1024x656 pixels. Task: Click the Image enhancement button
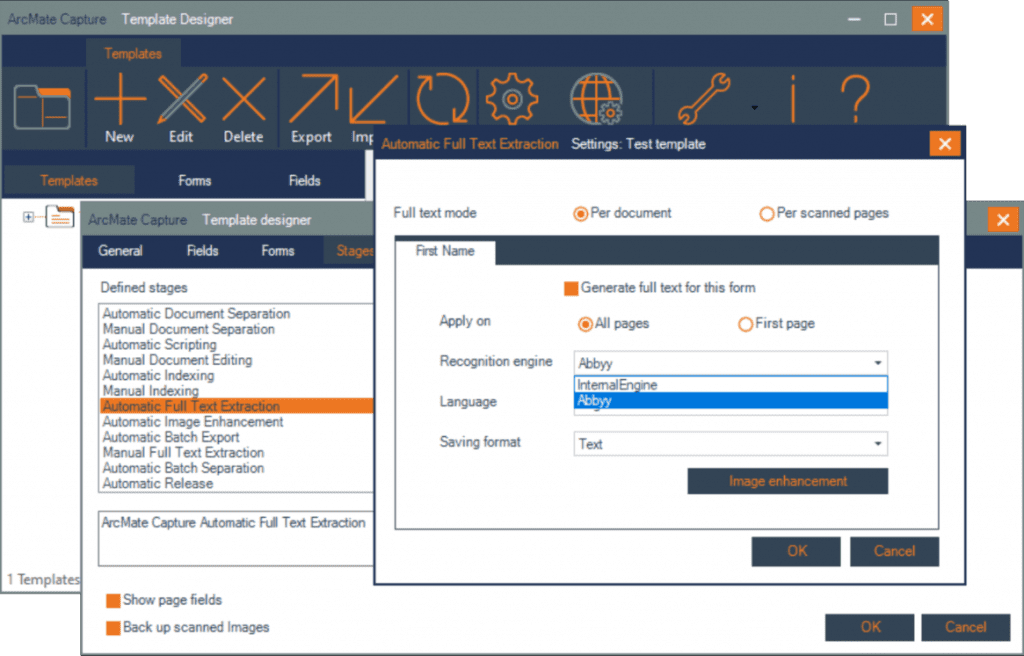coord(787,482)
